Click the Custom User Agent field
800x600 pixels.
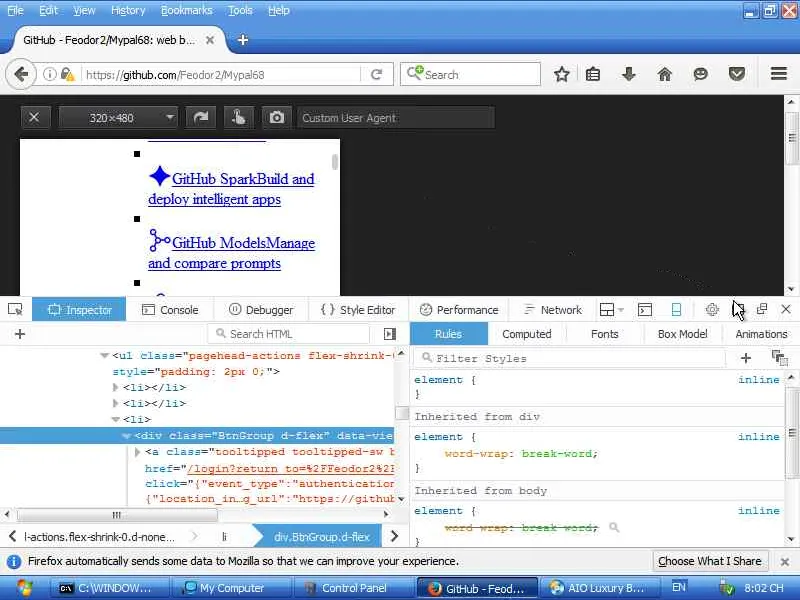[x=395, y=118]
